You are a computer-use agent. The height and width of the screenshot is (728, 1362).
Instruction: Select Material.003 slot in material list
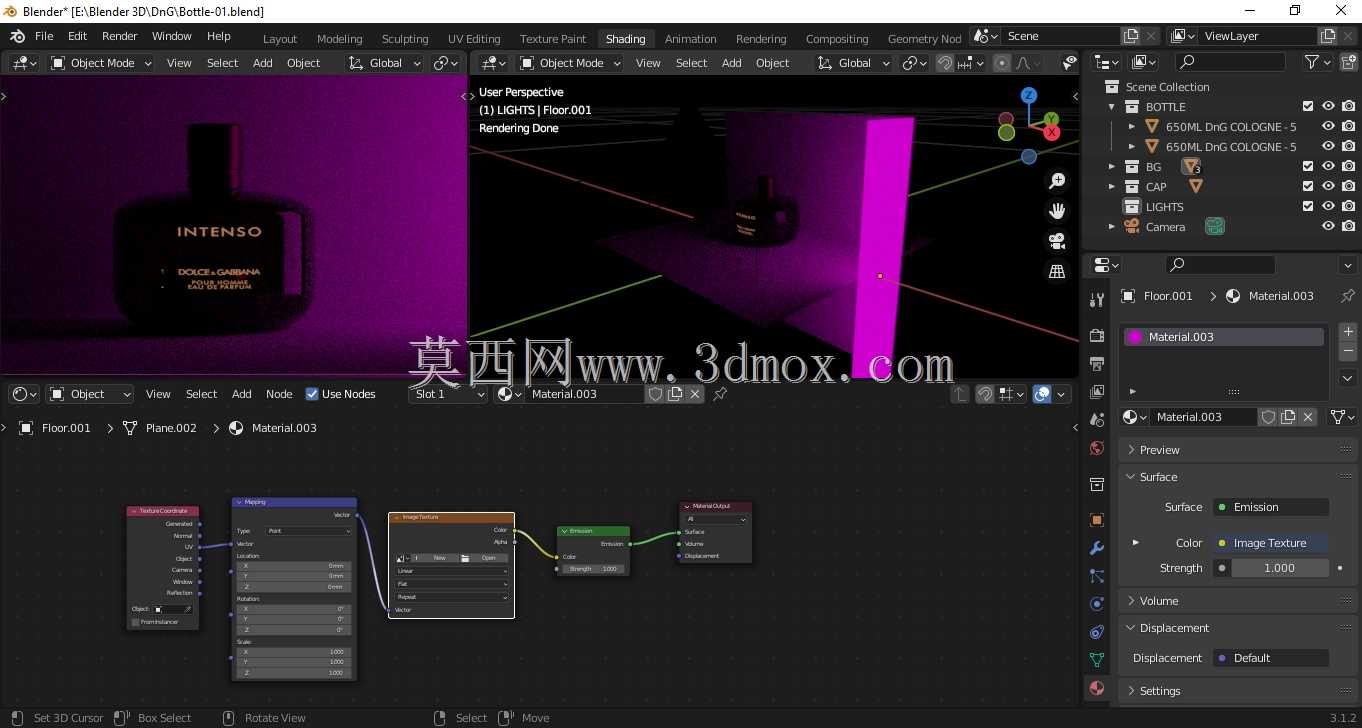click(x=1223, y=337)
